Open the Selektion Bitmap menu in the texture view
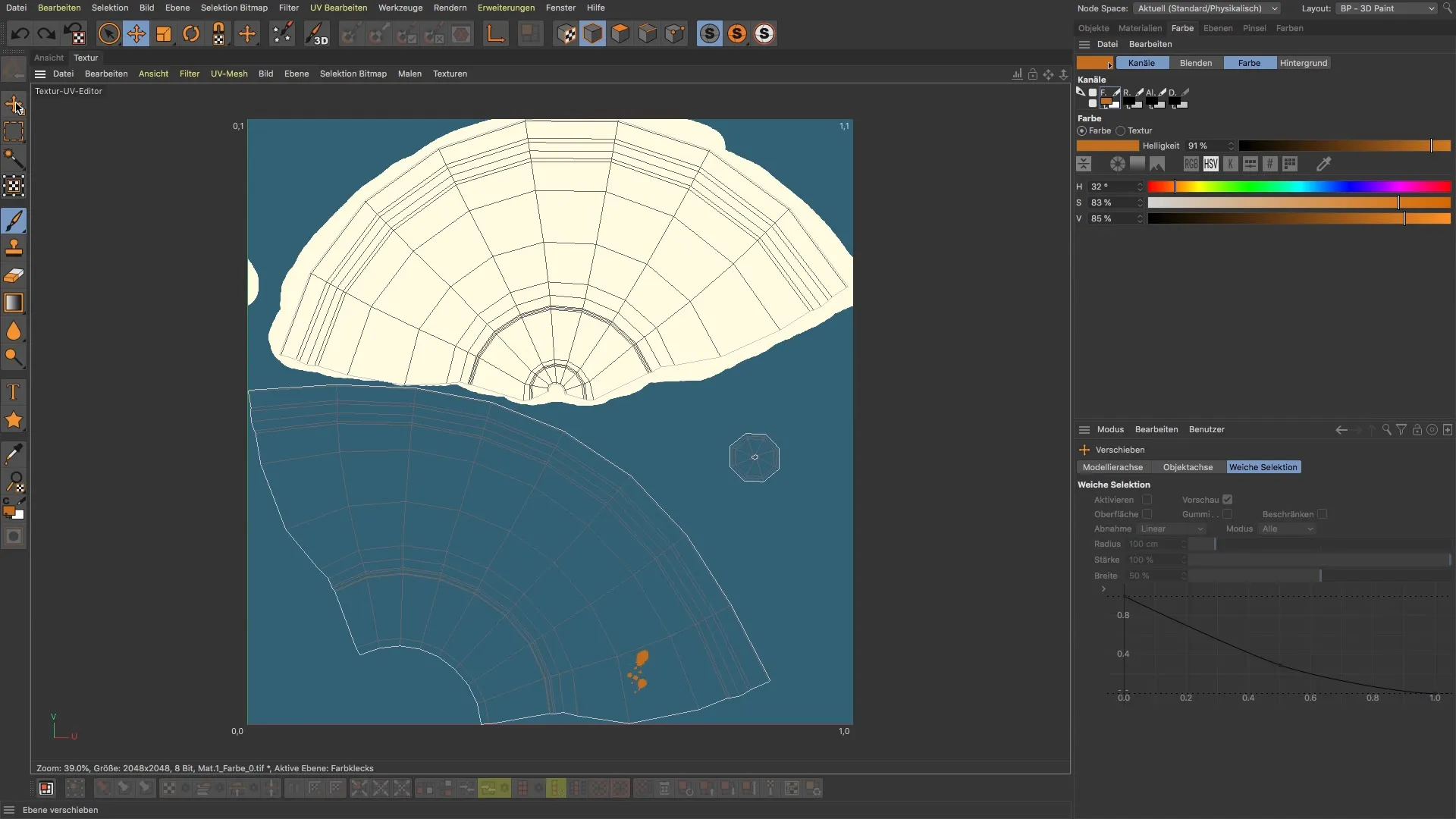 353,74
